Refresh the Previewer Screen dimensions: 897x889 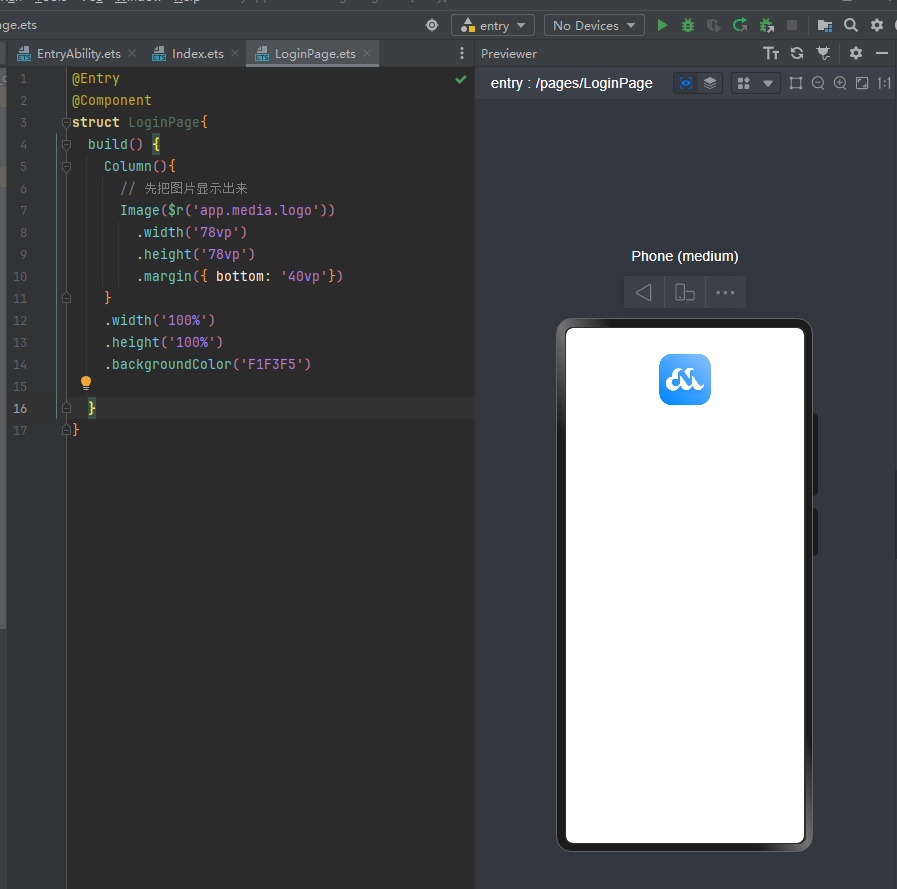pos(797,53)
